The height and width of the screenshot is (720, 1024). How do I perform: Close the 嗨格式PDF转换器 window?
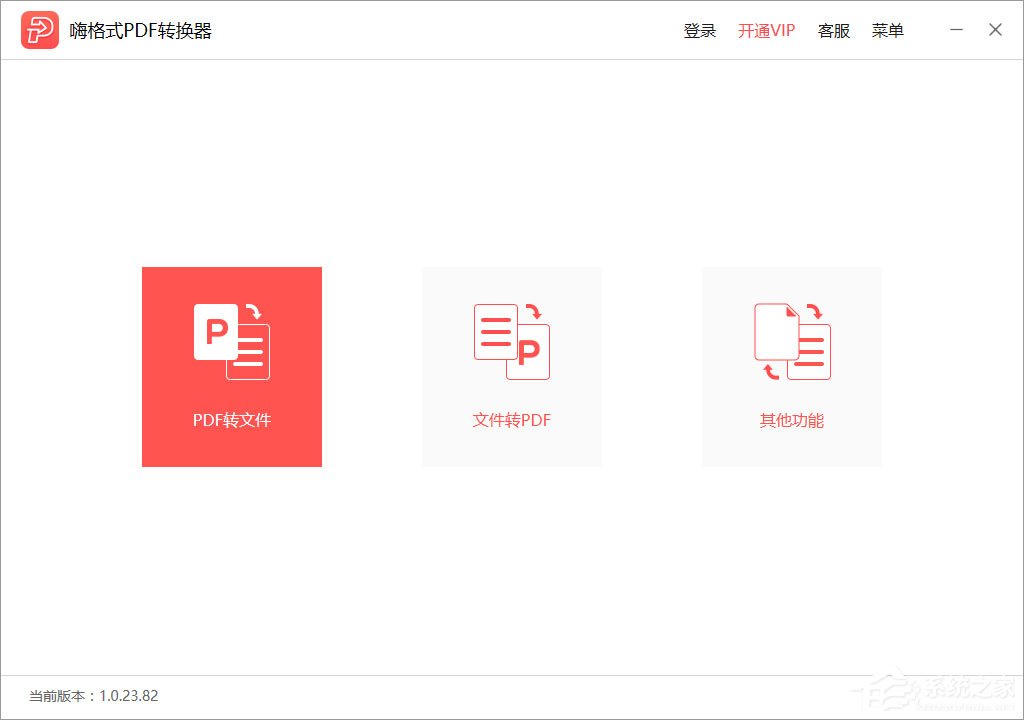(995, 30)
